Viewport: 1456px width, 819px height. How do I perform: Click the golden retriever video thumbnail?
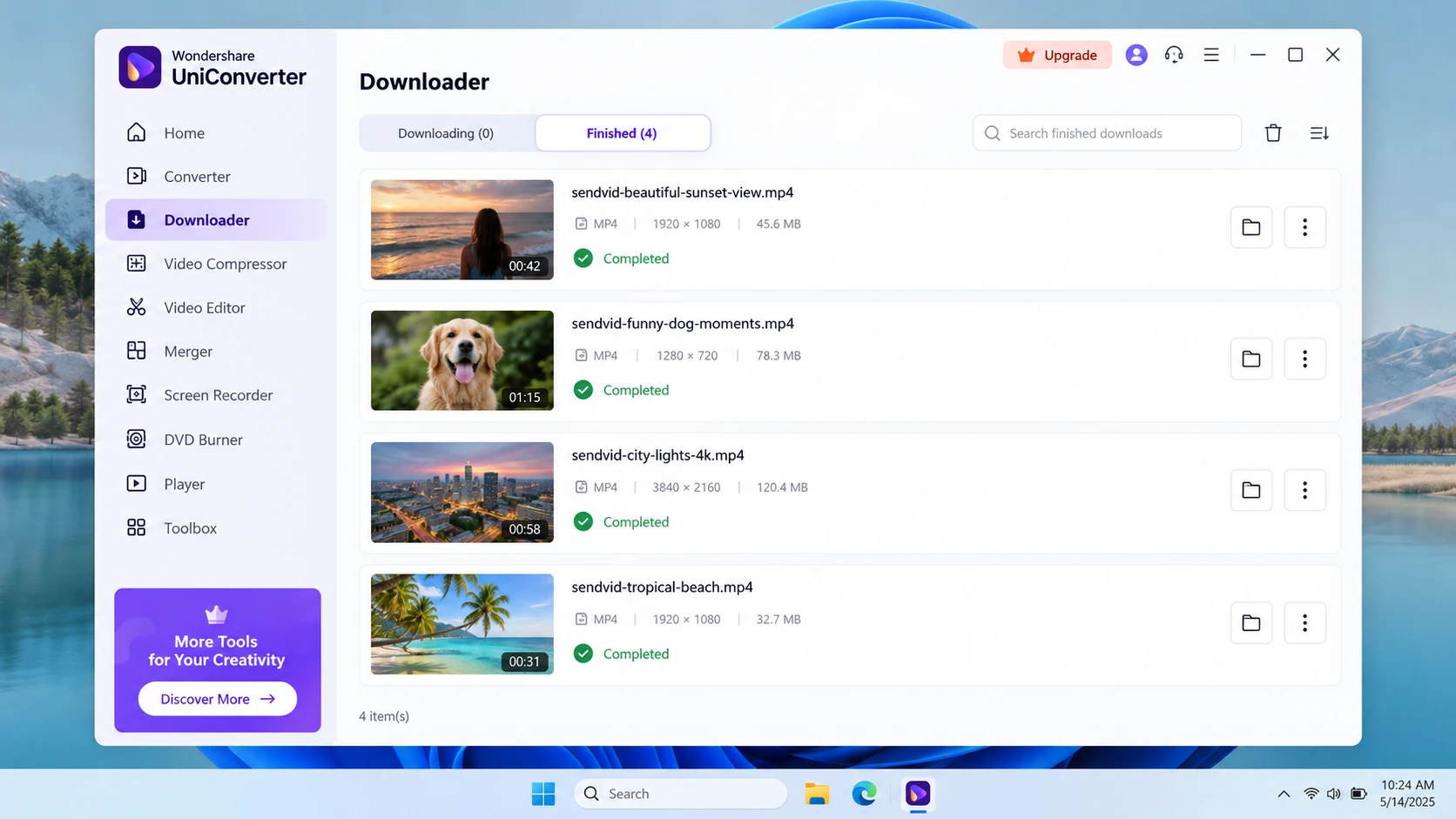462,360
